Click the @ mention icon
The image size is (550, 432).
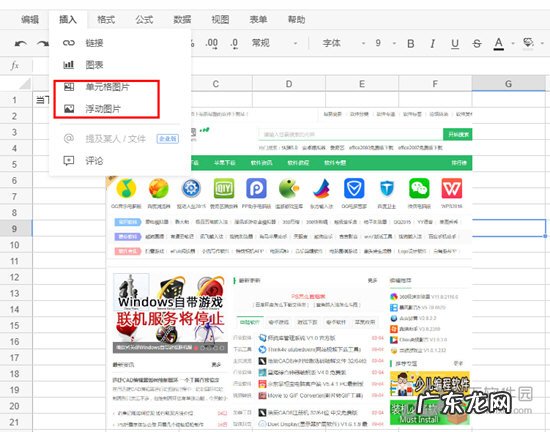(69, 138)
